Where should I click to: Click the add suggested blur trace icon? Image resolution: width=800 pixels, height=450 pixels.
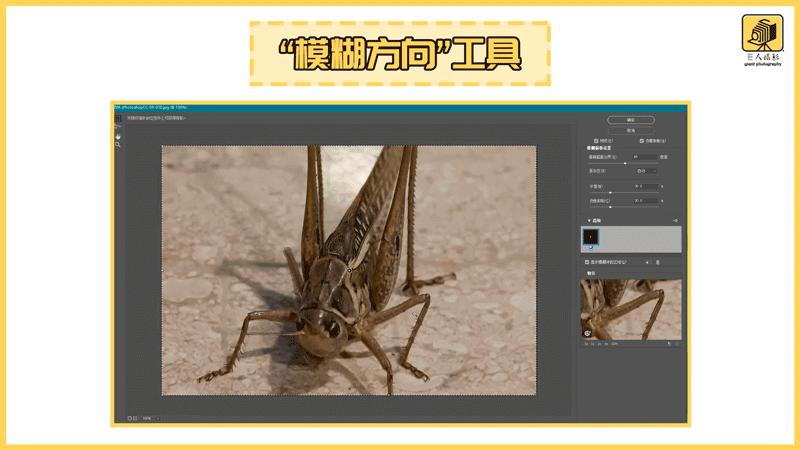click(647, 262)
